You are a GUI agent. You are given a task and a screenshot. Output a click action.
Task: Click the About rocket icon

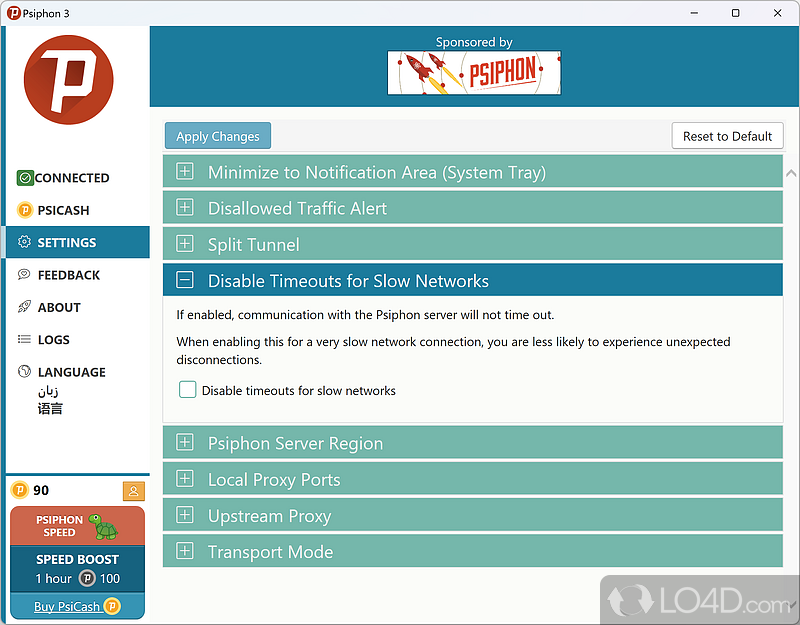(25, 307)
